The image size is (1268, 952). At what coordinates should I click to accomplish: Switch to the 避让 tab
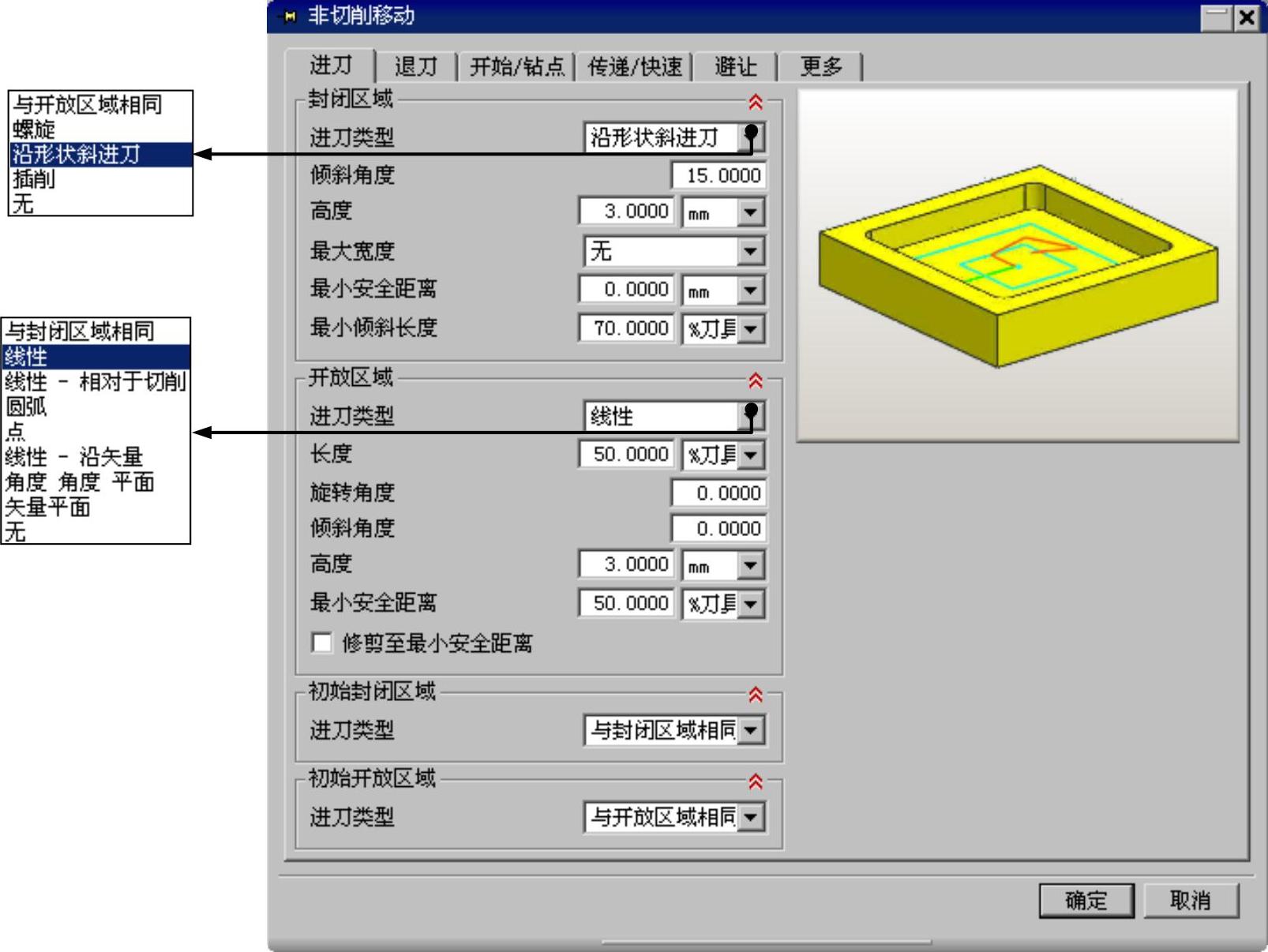click(736, 66)
